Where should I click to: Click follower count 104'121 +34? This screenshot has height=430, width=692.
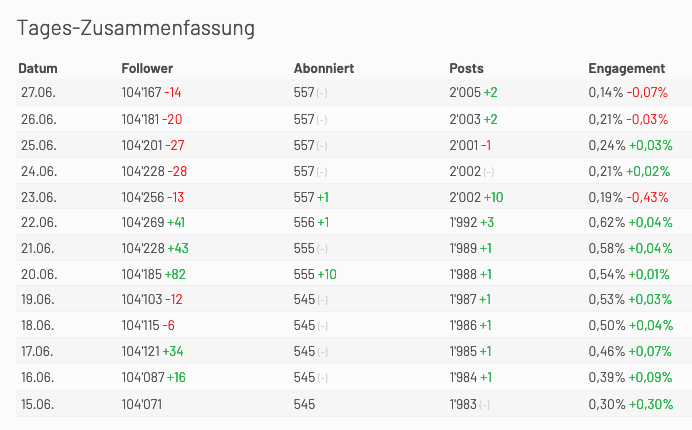[152, 351]
